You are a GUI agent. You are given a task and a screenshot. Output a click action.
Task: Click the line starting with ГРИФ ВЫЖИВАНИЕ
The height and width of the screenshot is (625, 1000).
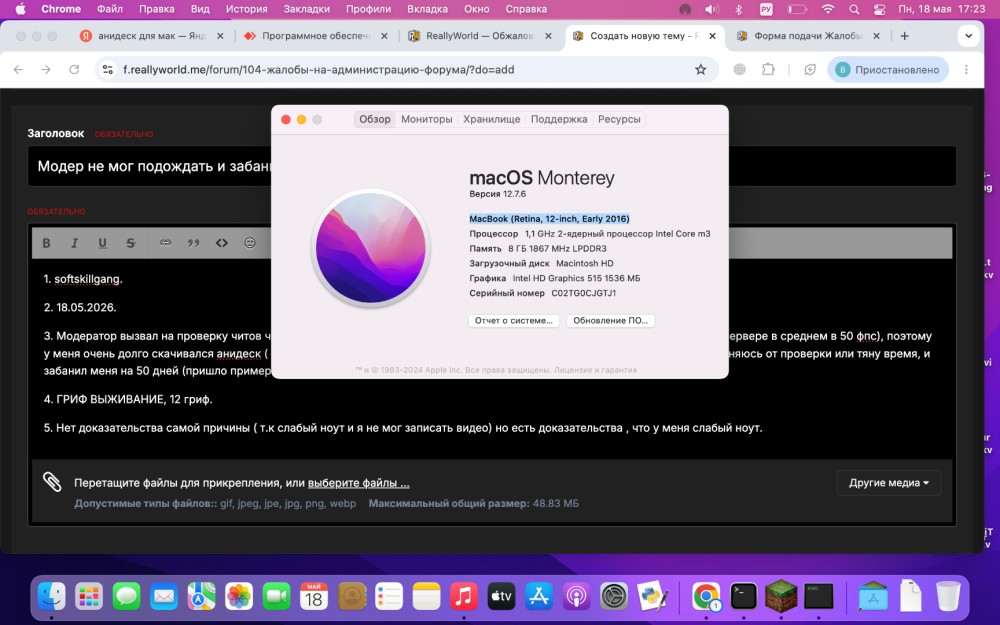point(128,399)
